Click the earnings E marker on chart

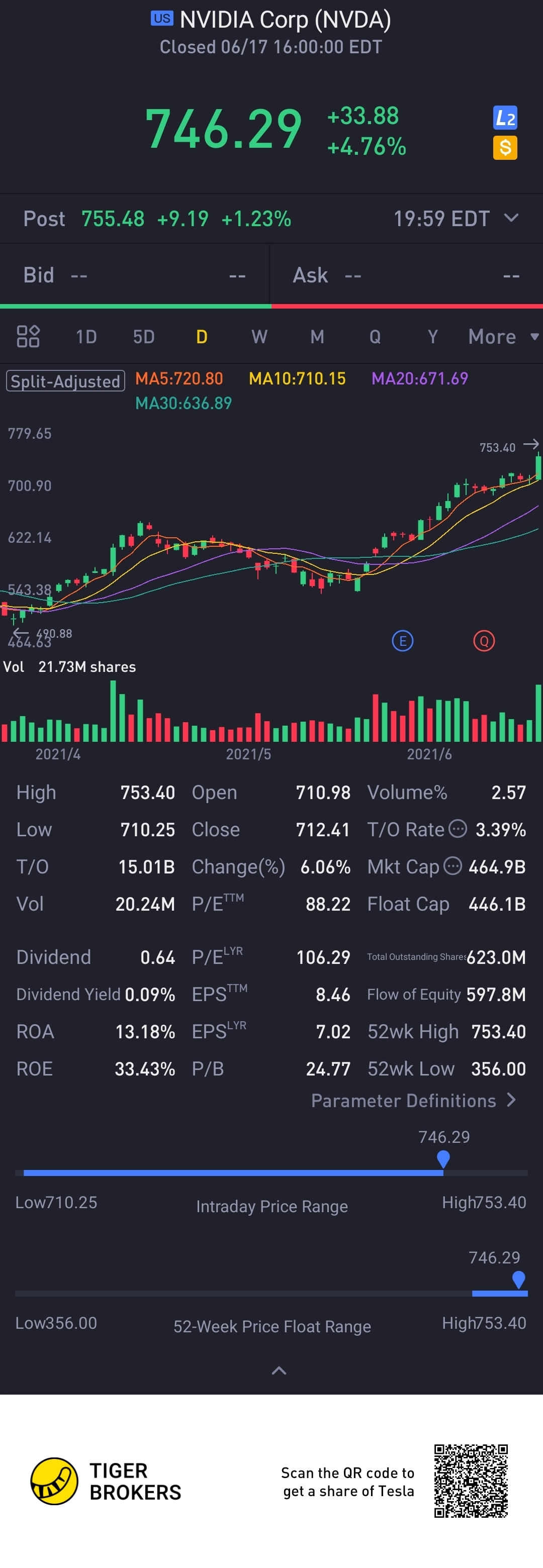pyautogui.click(x=402, y=641)
